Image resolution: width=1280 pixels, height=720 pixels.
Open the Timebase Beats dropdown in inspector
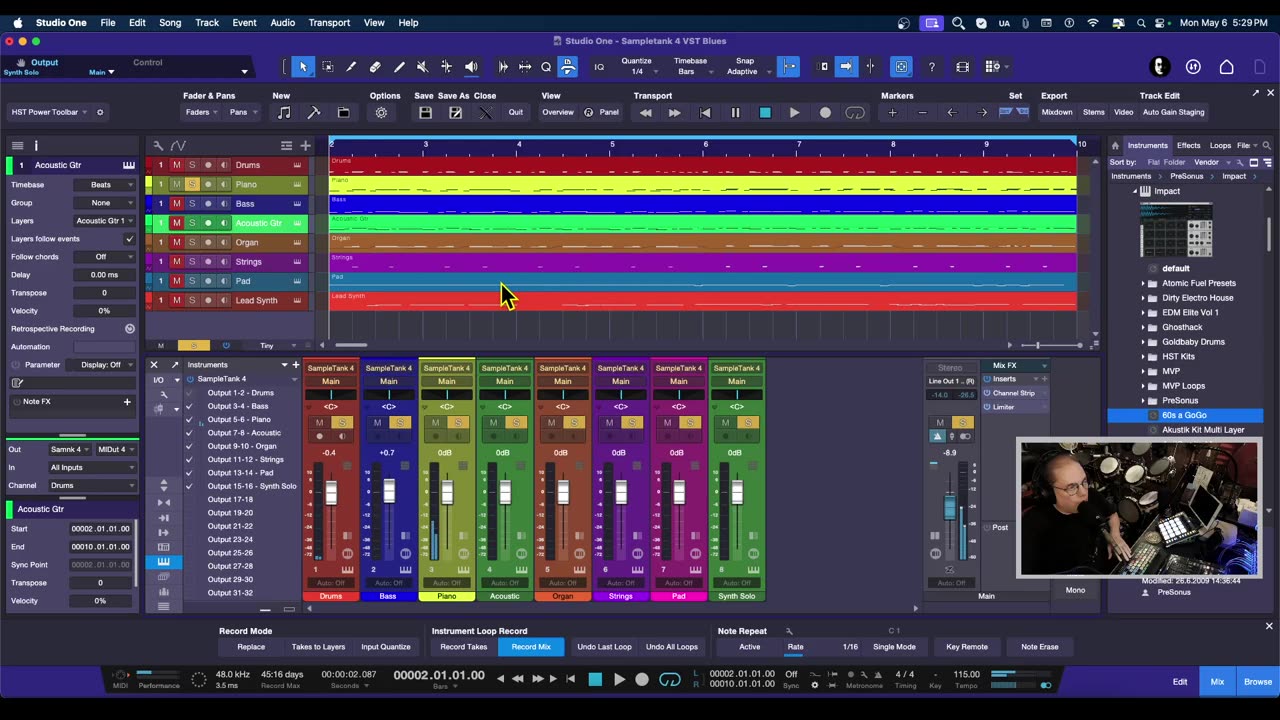coord(106,185)
